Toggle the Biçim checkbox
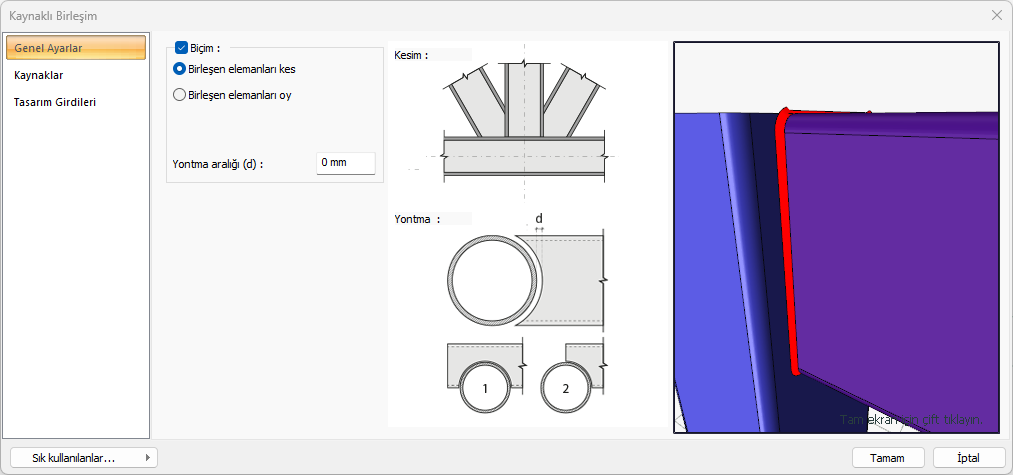This screenshot has width=1013, height=475. (181, 47)
